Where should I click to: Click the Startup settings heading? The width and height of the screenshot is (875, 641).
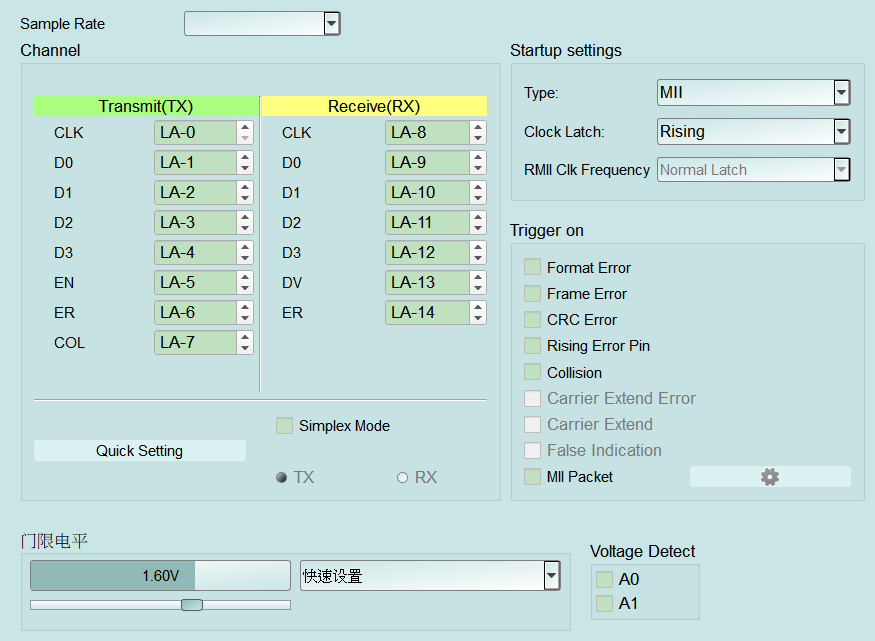coord(566,50)
